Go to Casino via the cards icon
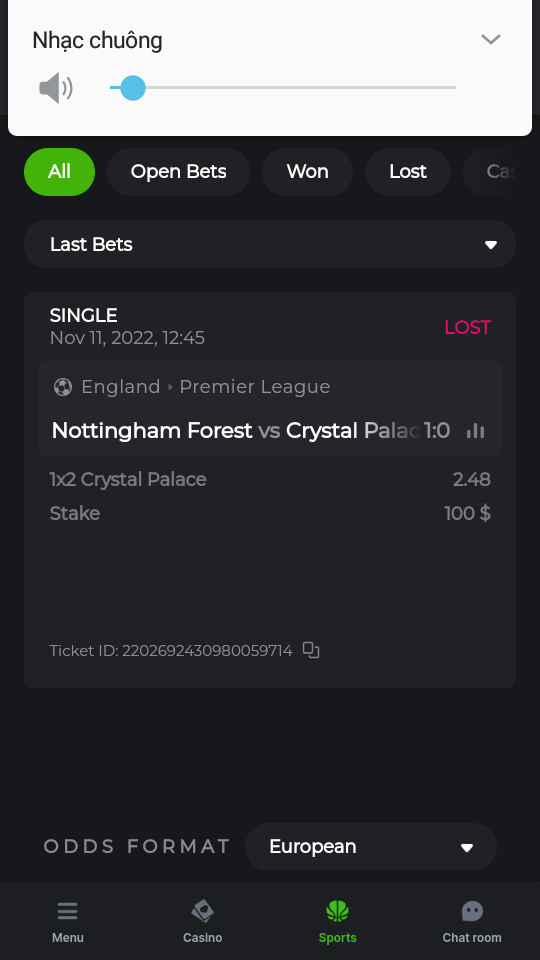The height and width of the screenshot is (960, 540). (x=202, y=911)
